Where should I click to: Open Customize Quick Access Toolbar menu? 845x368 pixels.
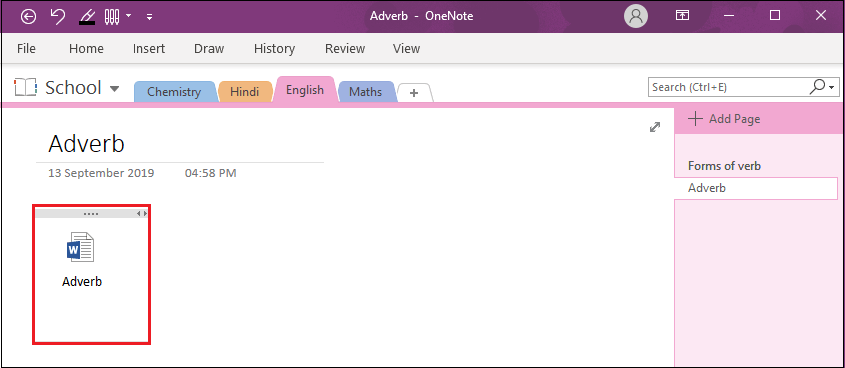tap(149, 17)
